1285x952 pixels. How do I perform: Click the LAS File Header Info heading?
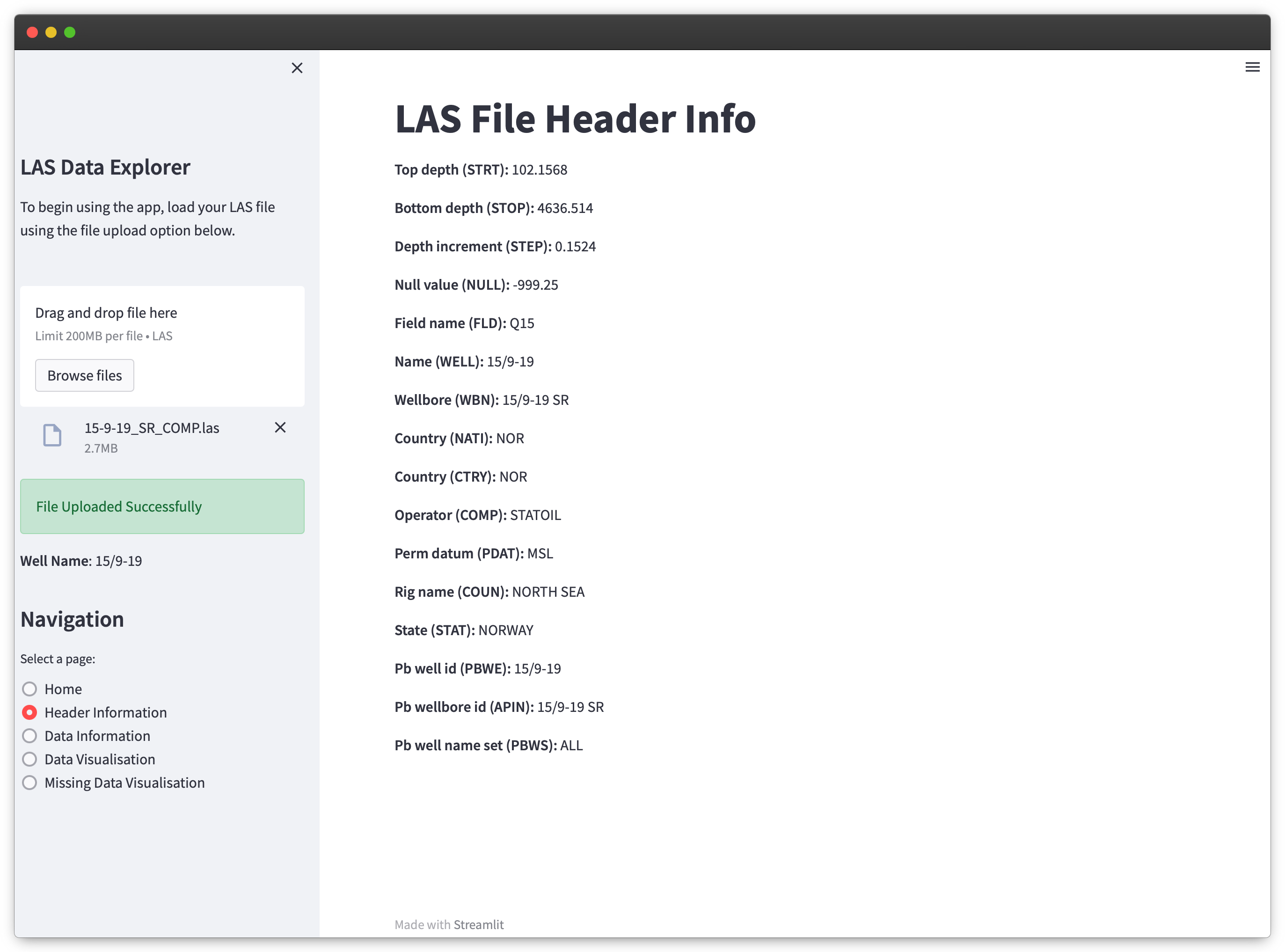pyautogui.click(x=575, y=119)
